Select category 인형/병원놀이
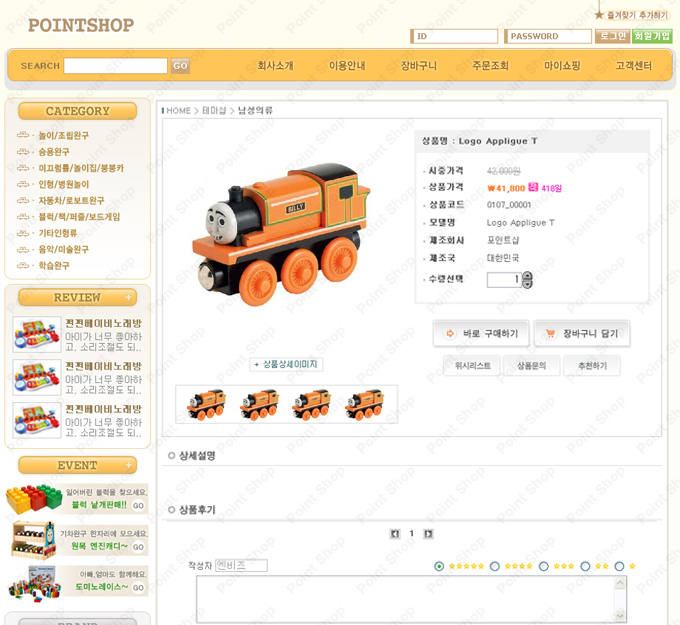Viewport: 680px width, 625px height. 64,184
